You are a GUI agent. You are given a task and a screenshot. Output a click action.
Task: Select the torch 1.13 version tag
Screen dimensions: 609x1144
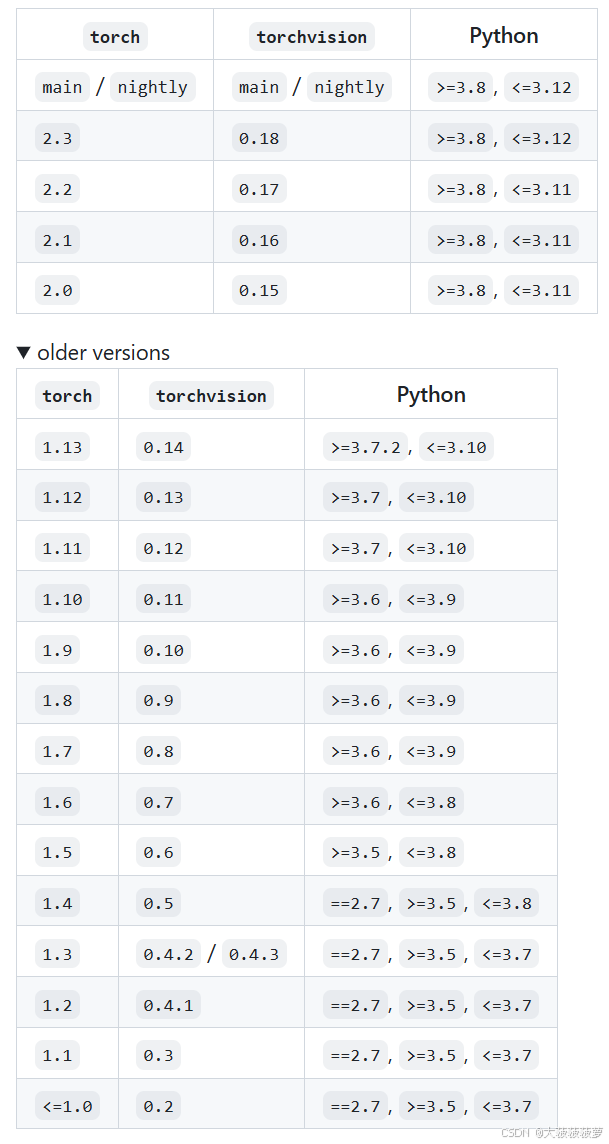(62, 447)
